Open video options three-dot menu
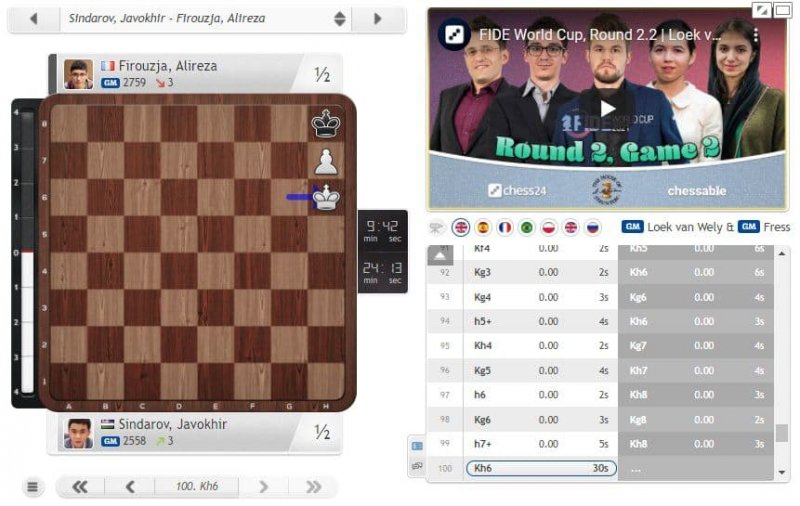This screenshot has height=506, width=800. (756, 35)
